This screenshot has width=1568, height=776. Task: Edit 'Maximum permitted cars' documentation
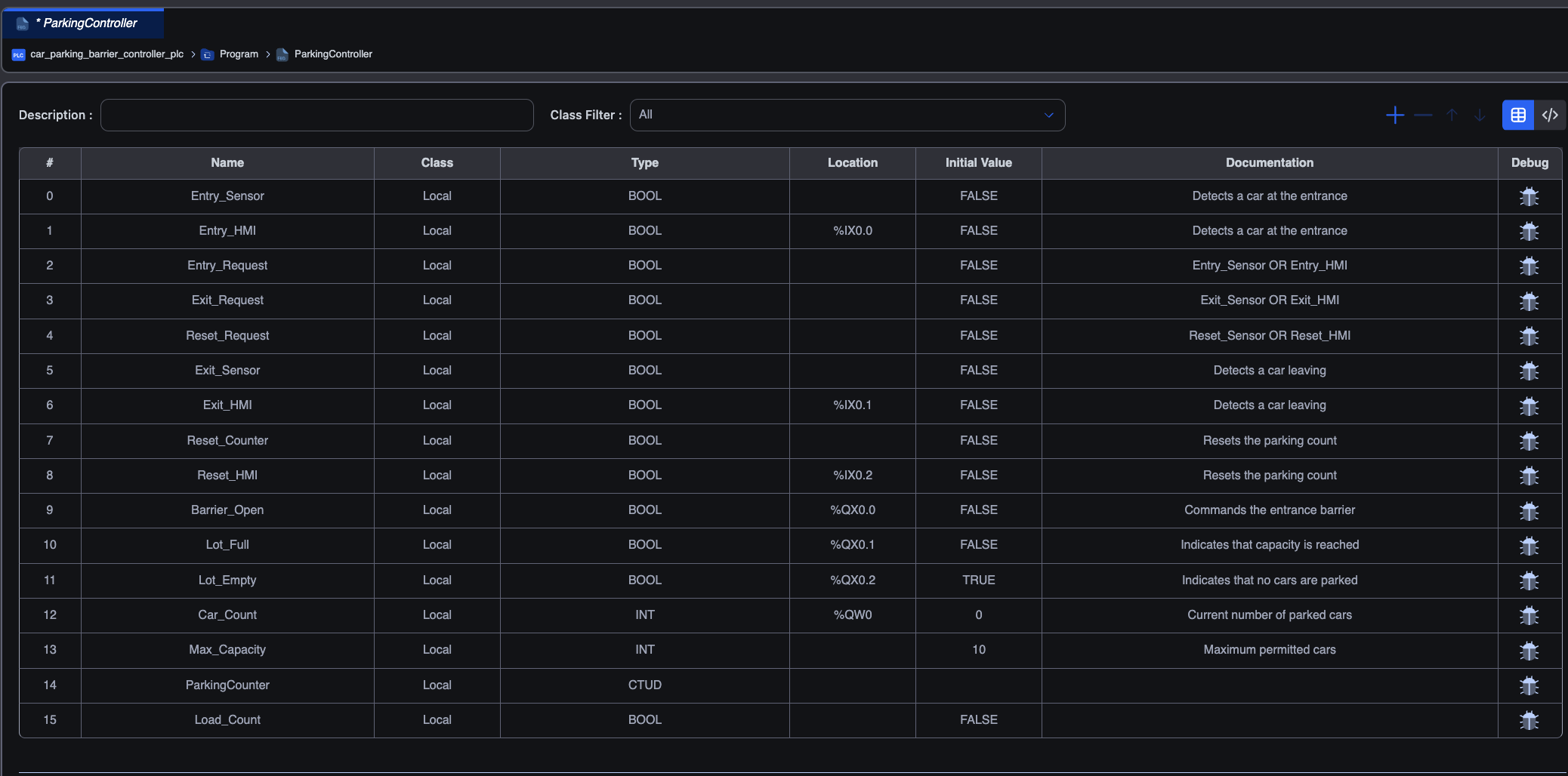point(1270,650)
